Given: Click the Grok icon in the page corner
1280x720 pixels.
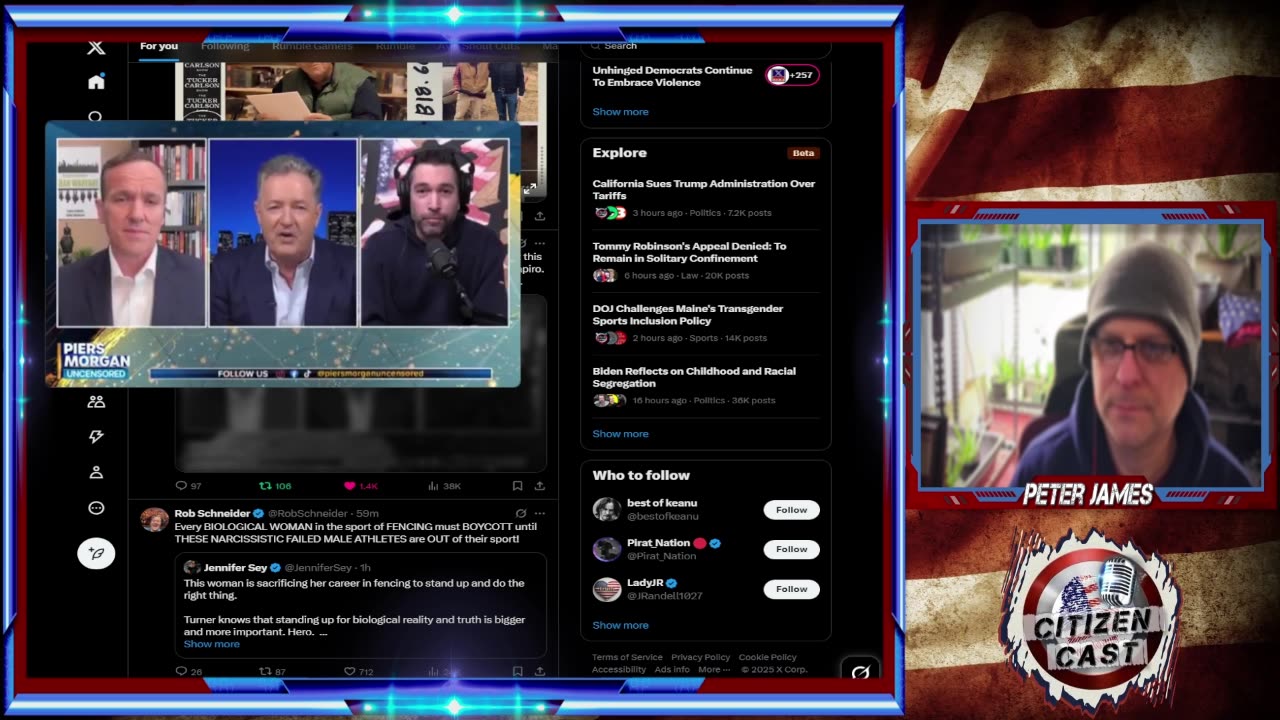Looking at the screenshot, I should 860,672.
